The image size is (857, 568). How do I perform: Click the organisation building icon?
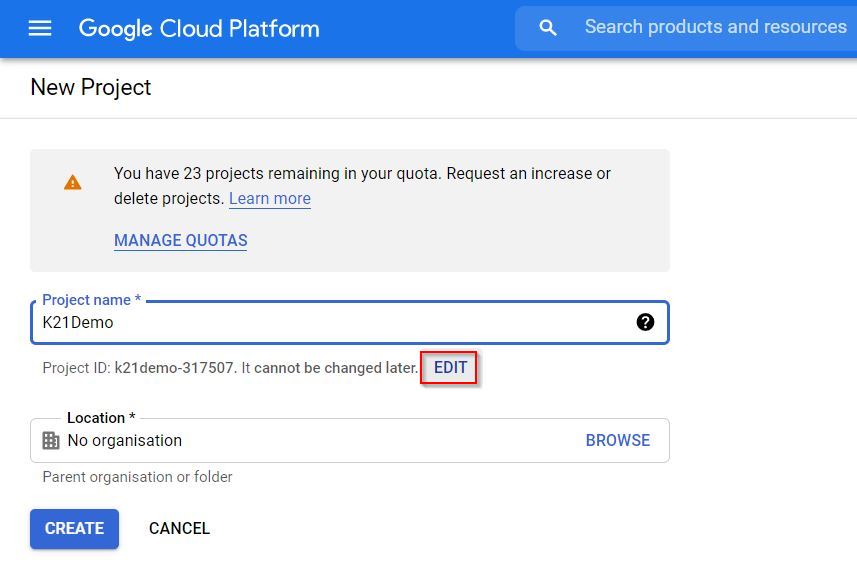pyautogui.click(x=51, y=441)
